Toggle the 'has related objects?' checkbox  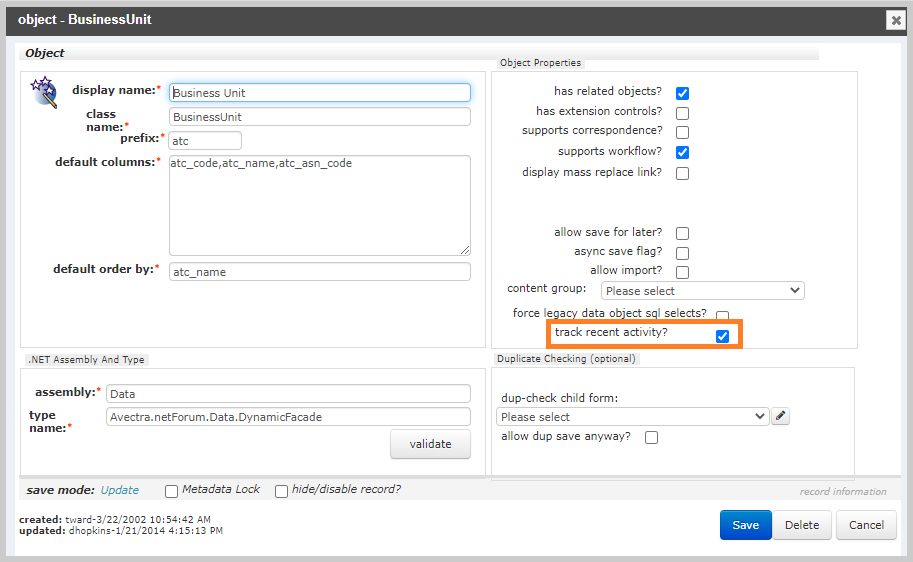(x=682, y=93)
